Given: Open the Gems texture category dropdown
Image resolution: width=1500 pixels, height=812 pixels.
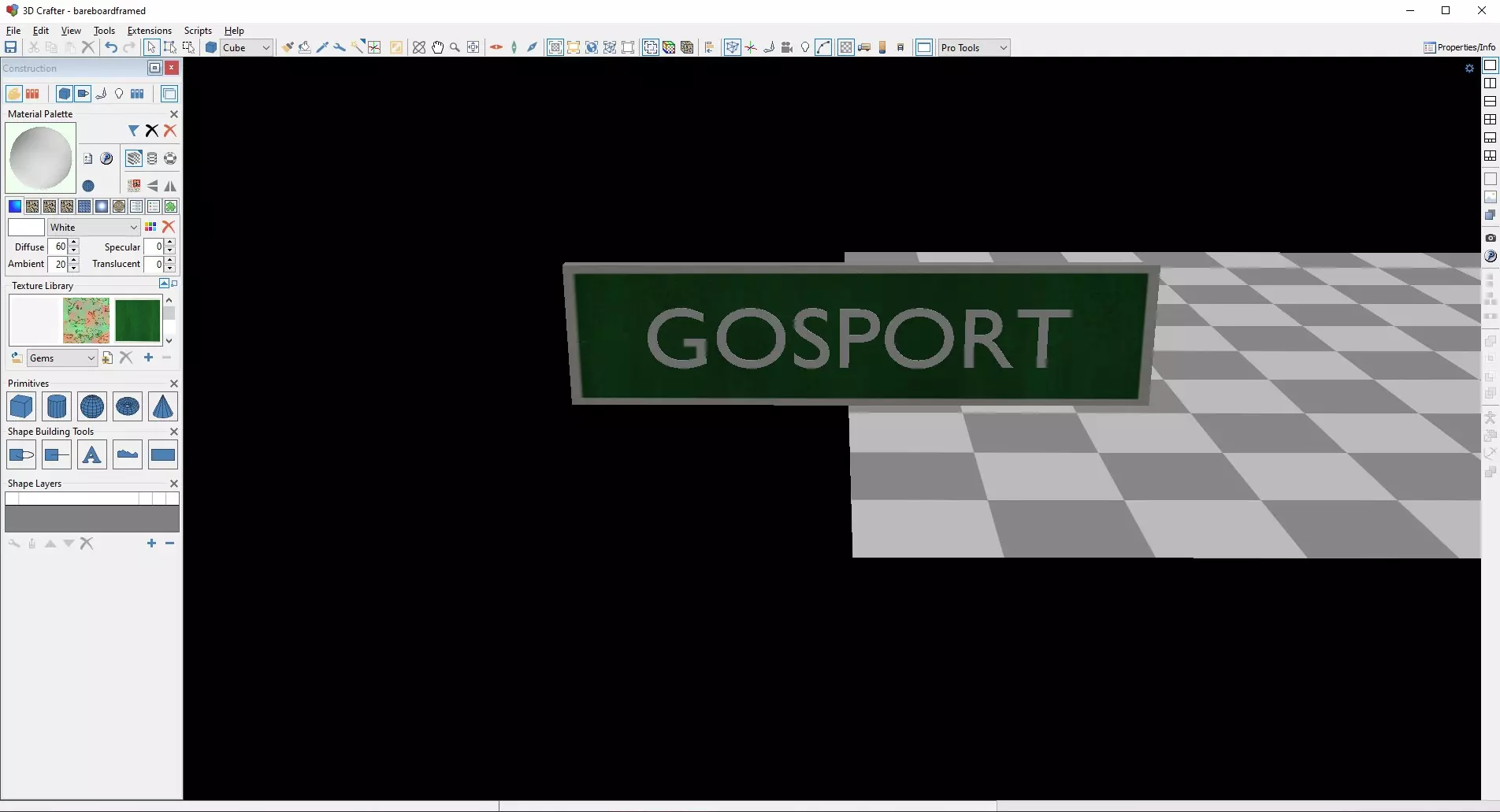Looking at the screenshot, I should pos(61,358).
